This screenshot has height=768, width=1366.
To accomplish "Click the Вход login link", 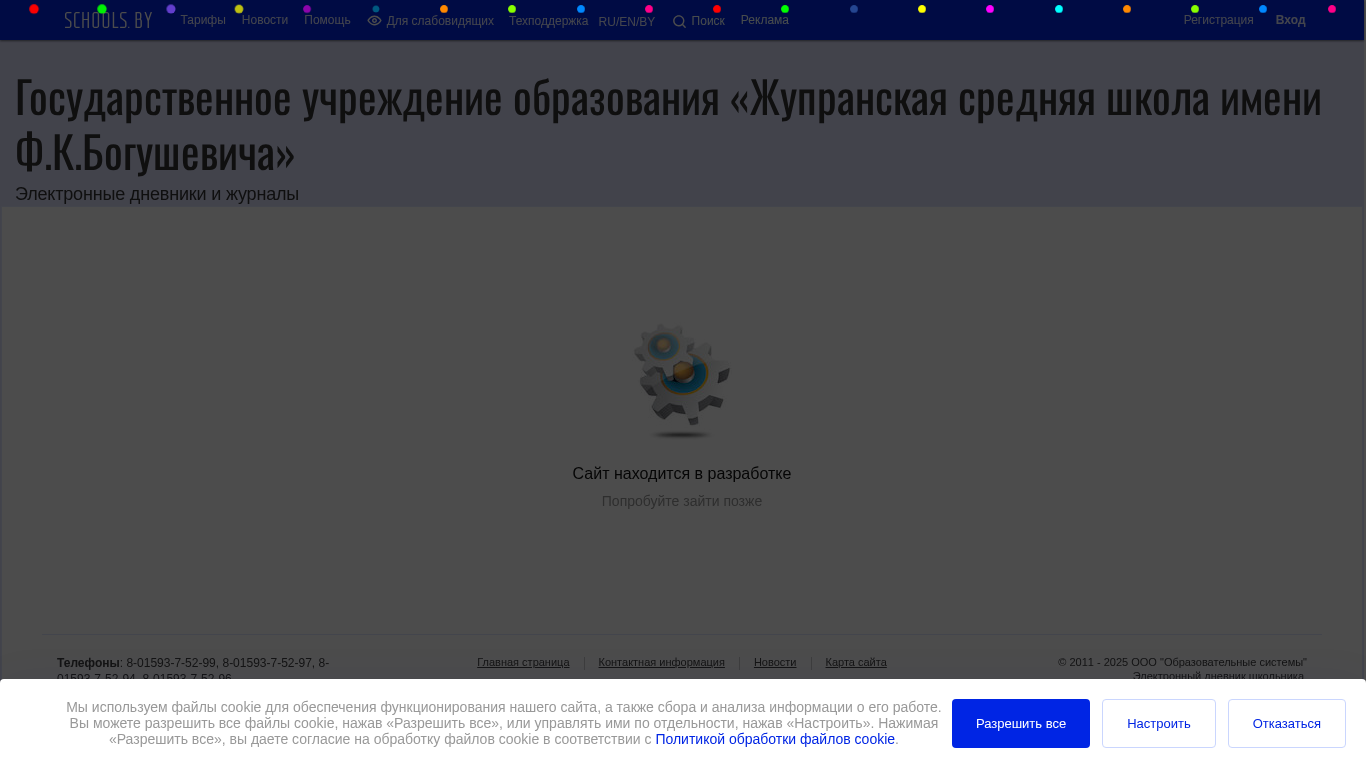I will pyautogui.click(x=1290, y=20).
